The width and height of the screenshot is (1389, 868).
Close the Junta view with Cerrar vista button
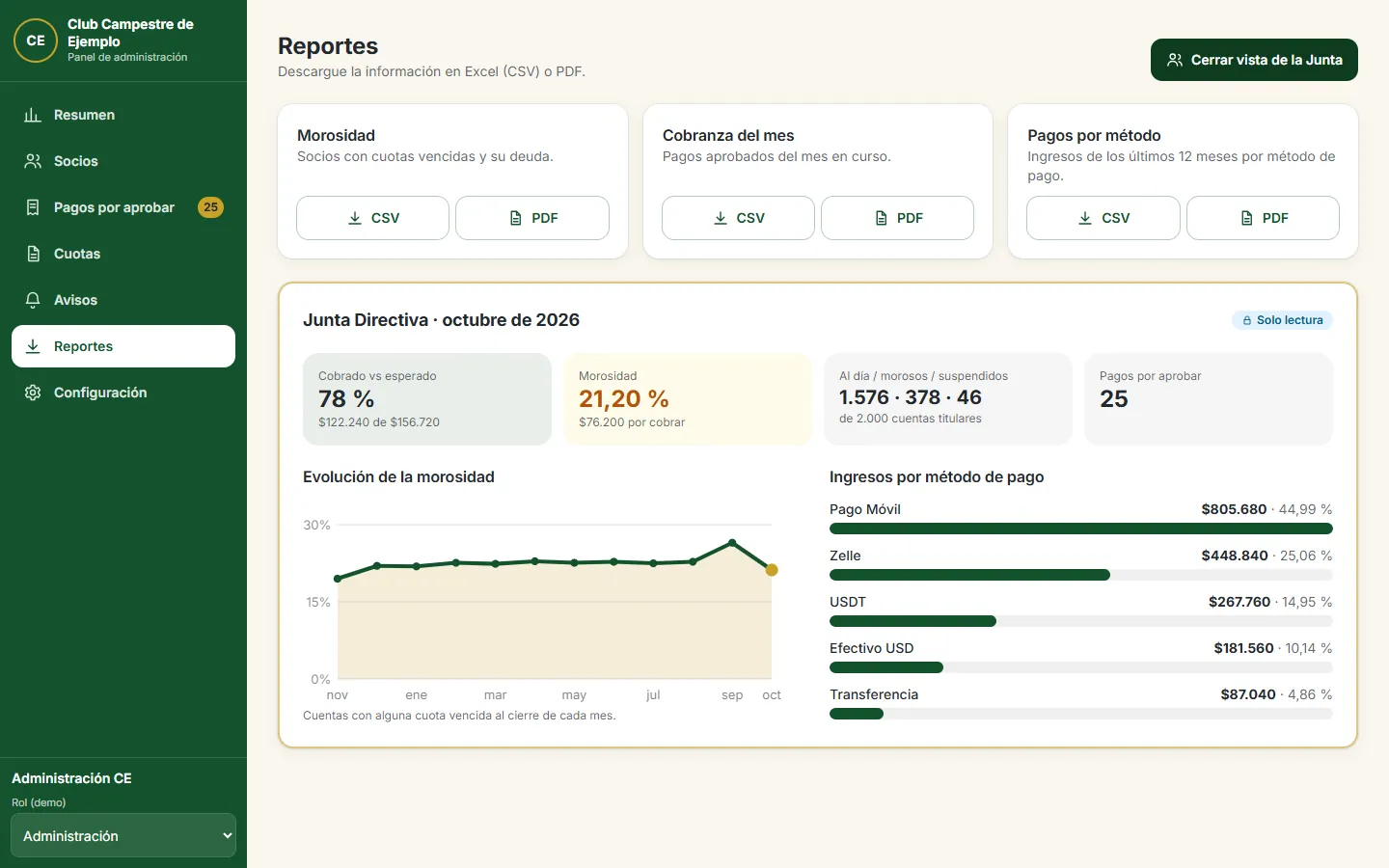pyautogui.click(x=1254, y=60)
